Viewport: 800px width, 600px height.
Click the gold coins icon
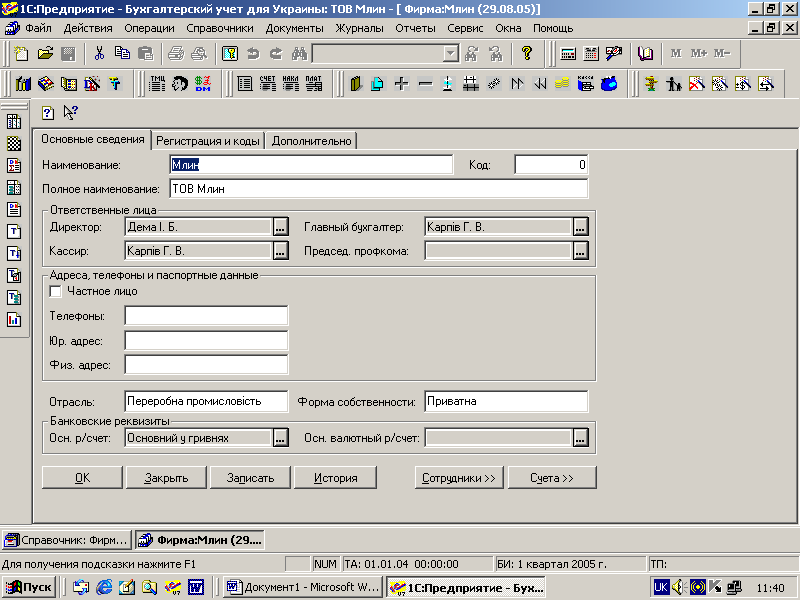[x=562, y=83]
